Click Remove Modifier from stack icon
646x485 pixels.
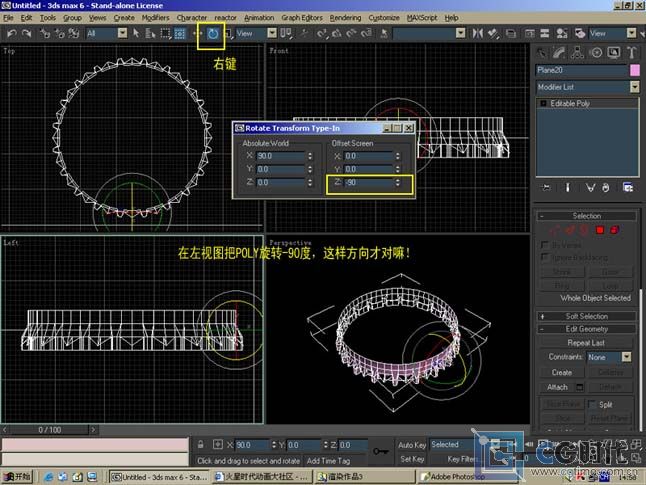(x=605, y=188)
